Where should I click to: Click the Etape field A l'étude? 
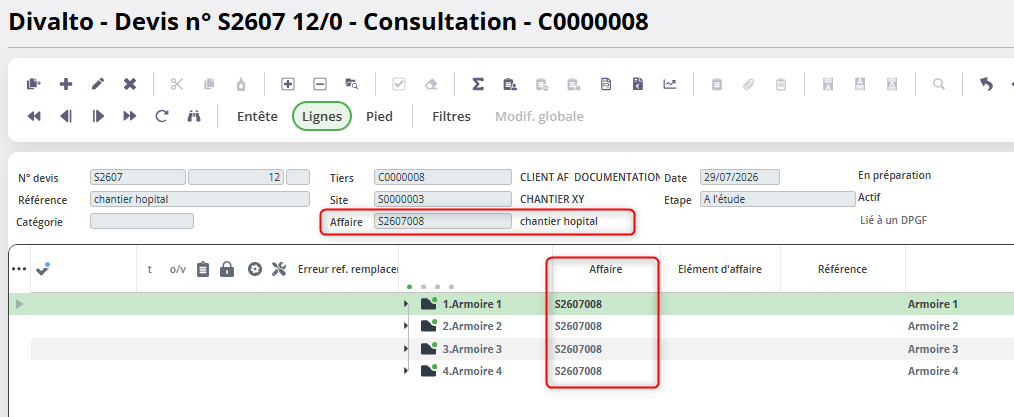pos(777,199)
